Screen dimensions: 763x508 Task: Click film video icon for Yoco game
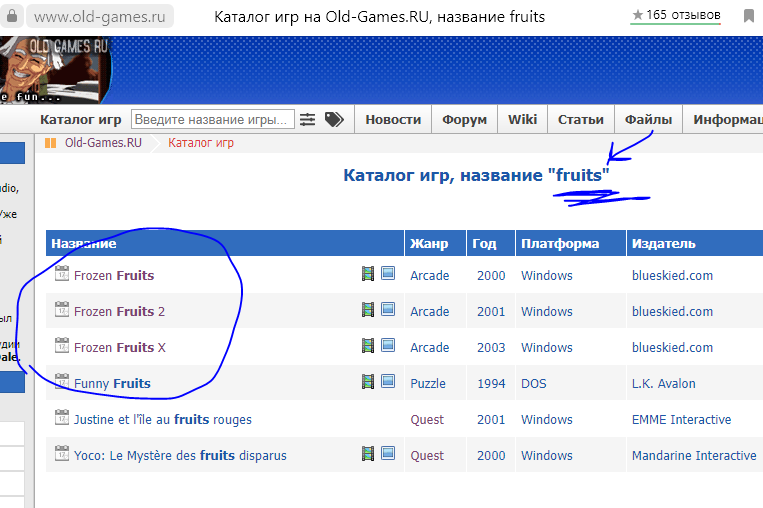point(368,454)
